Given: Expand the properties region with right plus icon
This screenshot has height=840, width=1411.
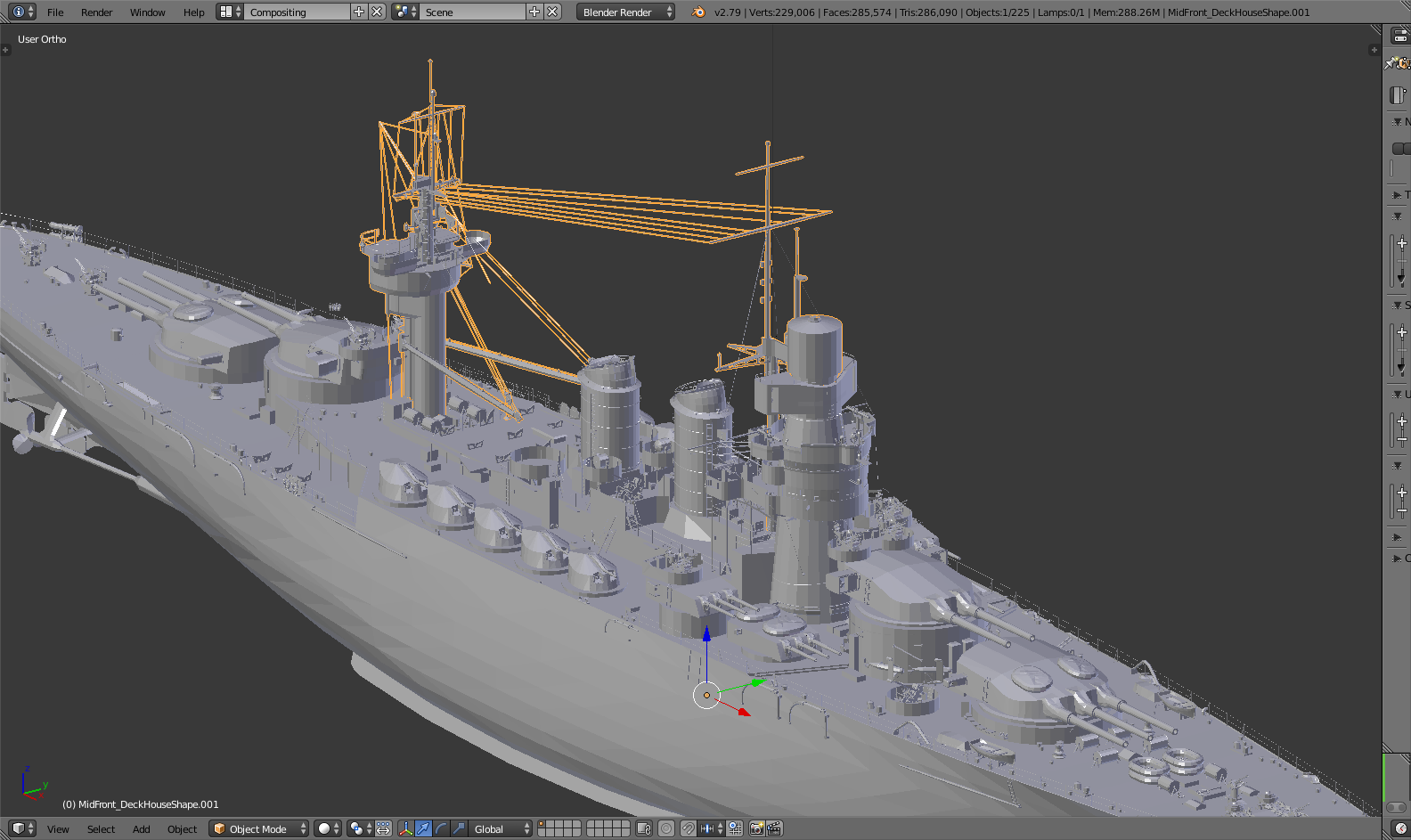Looking at the screenshot, I should (x=1374, y=50).
